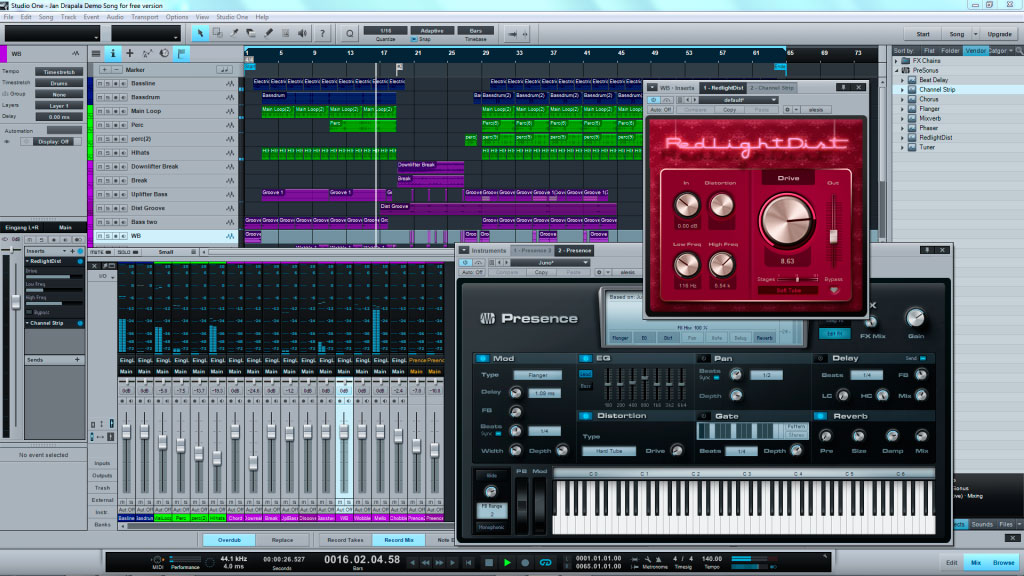The image size is (1024, 576).
Task: Click the Upgrade button
Action: (999, 34)
